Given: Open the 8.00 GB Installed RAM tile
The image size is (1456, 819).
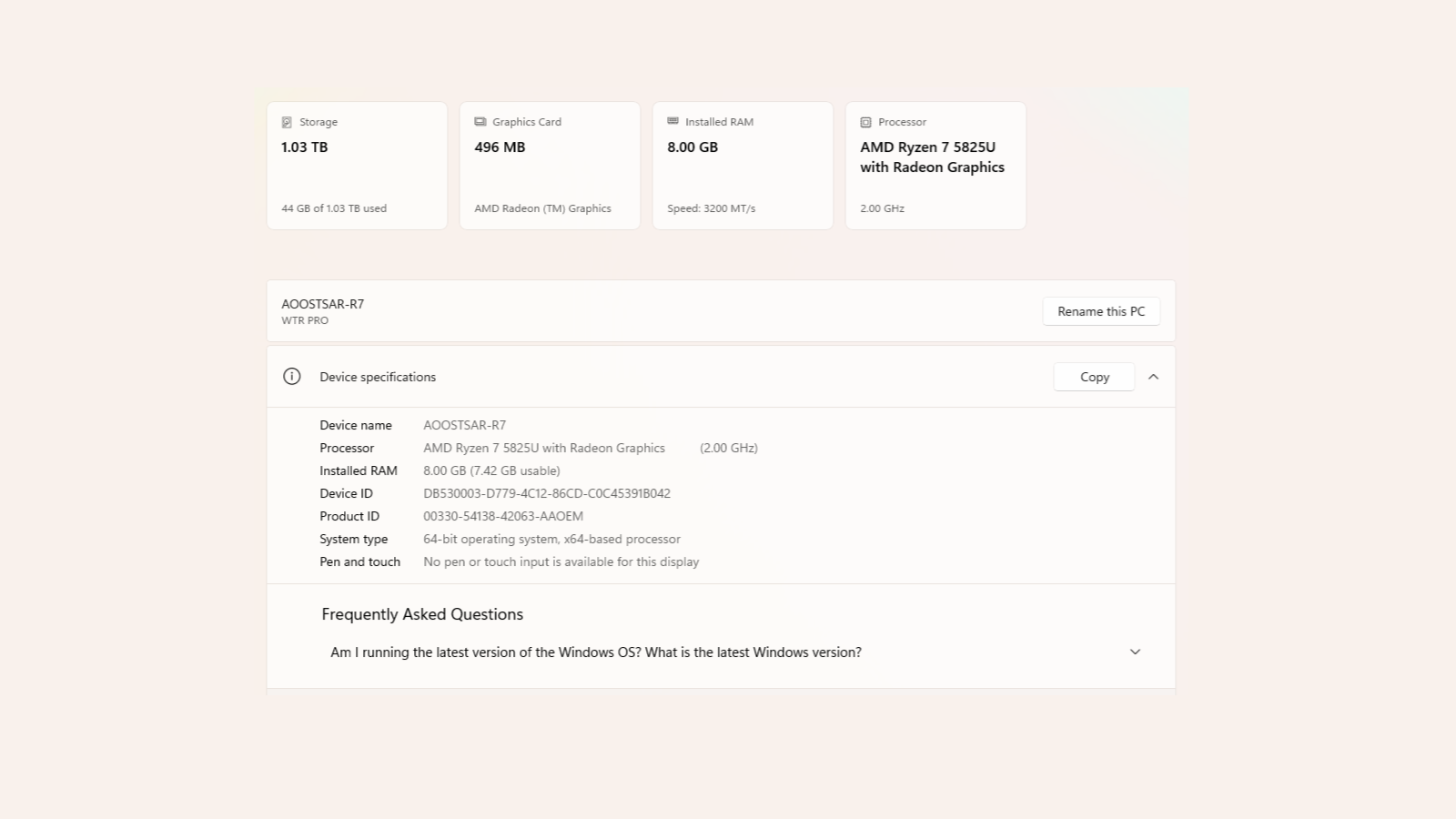Looking at the screenshot, I should [743, 166].
